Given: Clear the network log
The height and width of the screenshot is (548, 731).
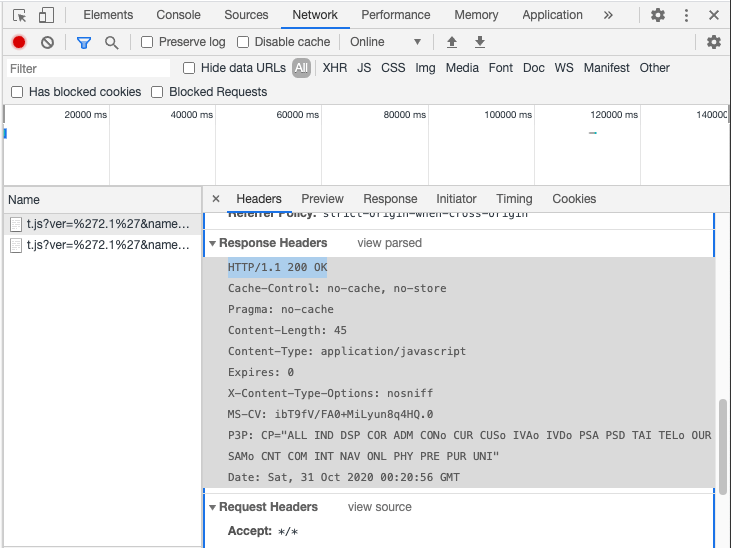Looking at the screenshot, I should 47,42.
